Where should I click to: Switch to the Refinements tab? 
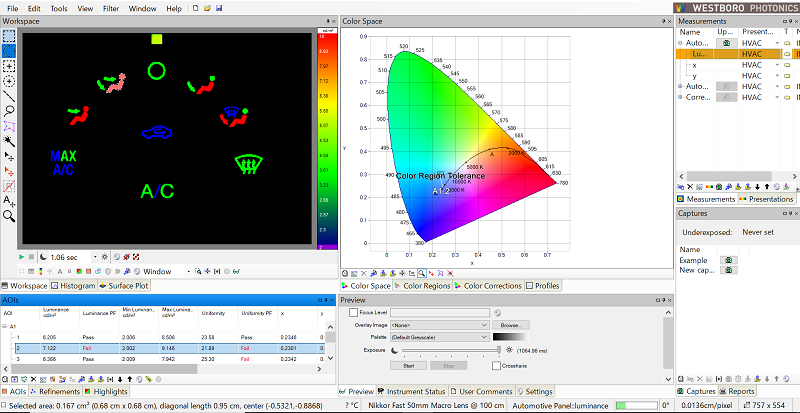(x=55, y=392)
